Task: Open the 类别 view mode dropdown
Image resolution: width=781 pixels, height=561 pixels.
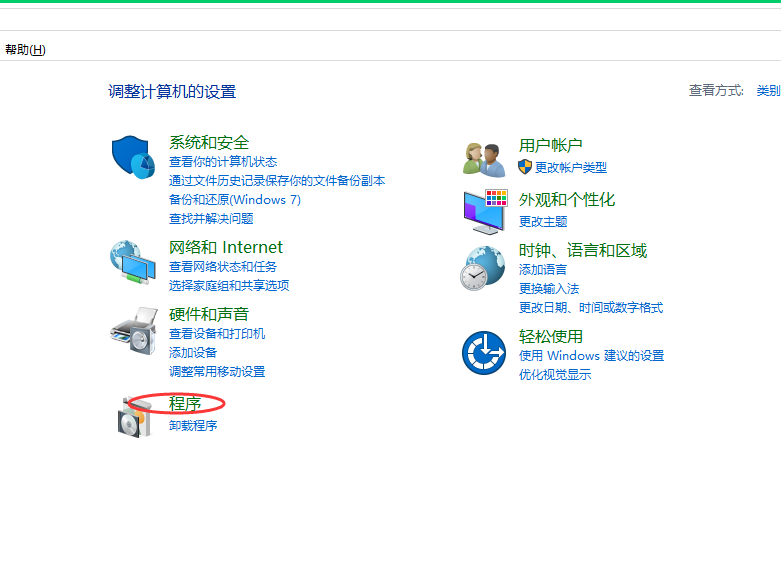Action: tap(769, 91)
